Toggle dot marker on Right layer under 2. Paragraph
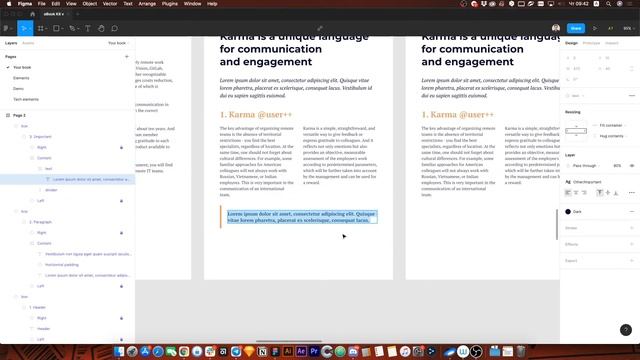640x360 pixels. tap(121, 233)
